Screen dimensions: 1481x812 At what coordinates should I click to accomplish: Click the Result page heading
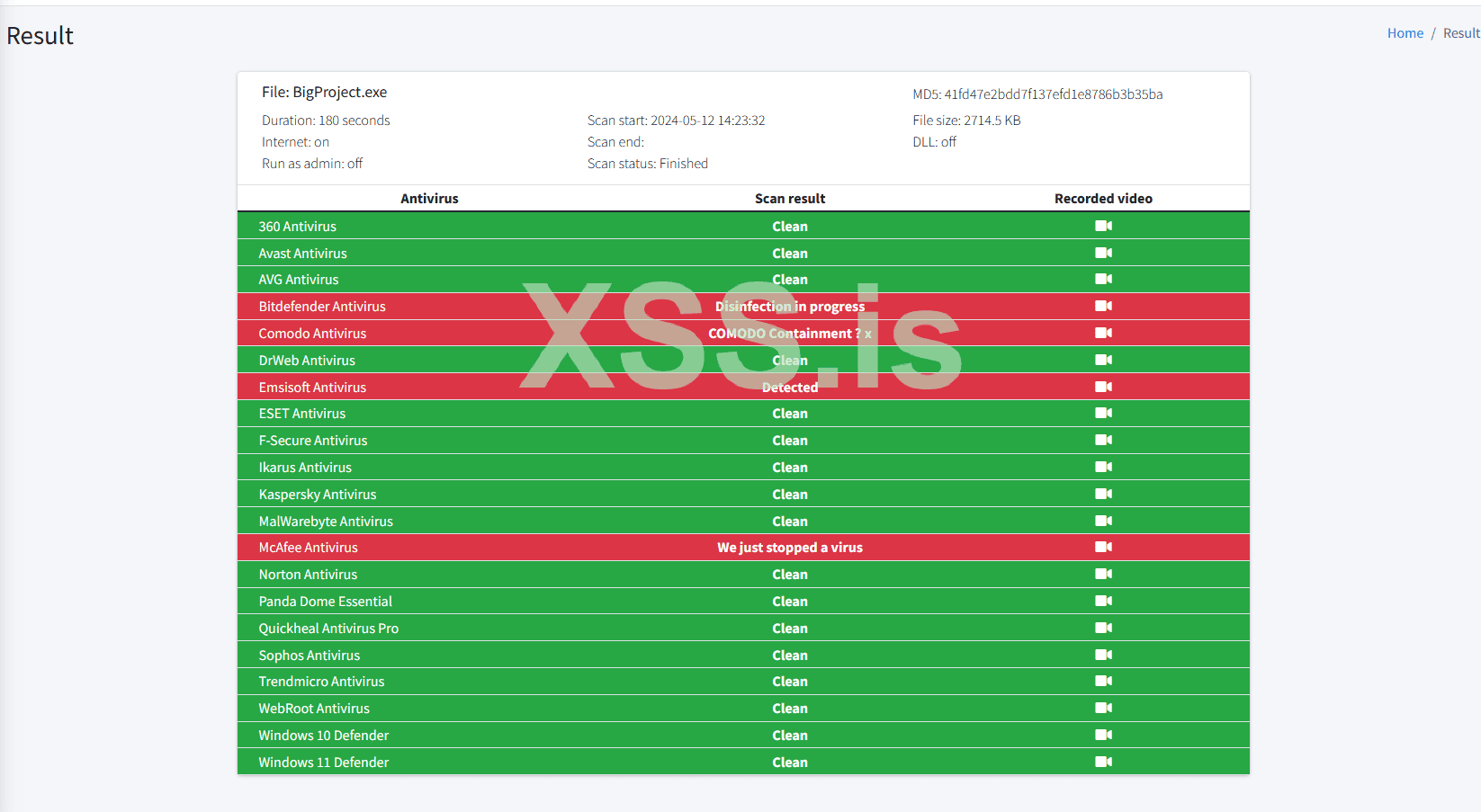(40, 36)
